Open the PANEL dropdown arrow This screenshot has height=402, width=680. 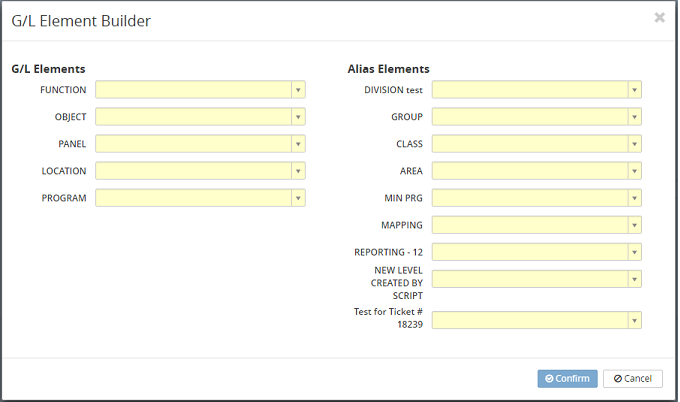click(x=298, y=144)
